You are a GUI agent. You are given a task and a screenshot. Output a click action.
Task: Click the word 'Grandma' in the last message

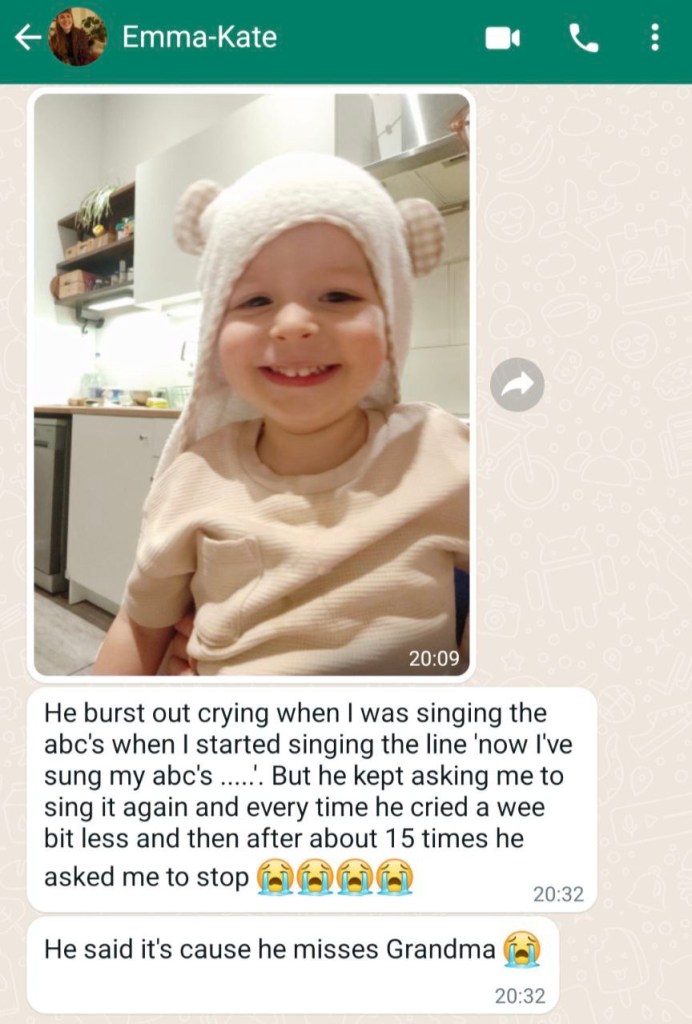[x=441, y=949]
